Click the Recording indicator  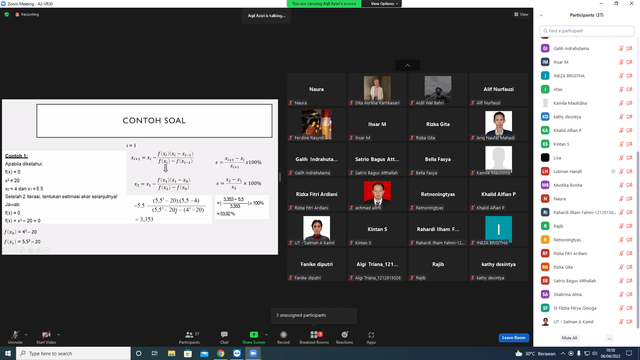(27, 14)
